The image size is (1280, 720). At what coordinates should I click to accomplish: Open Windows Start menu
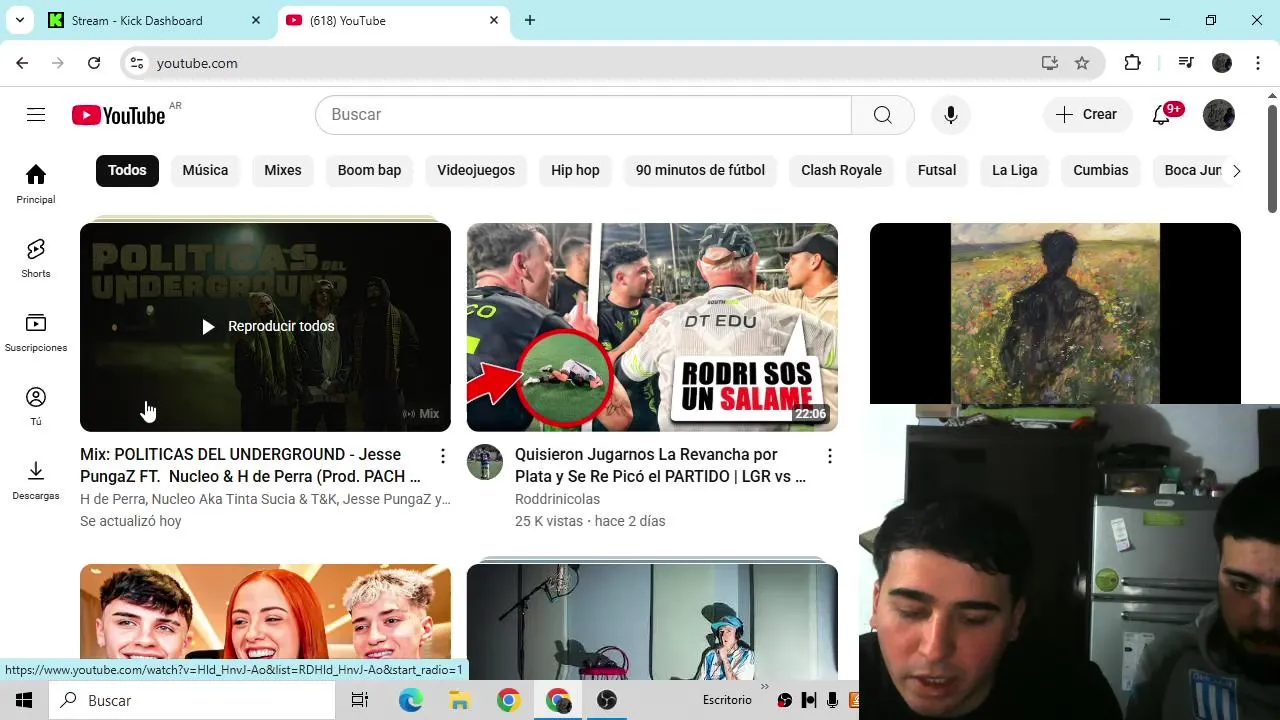pos(24,700)
